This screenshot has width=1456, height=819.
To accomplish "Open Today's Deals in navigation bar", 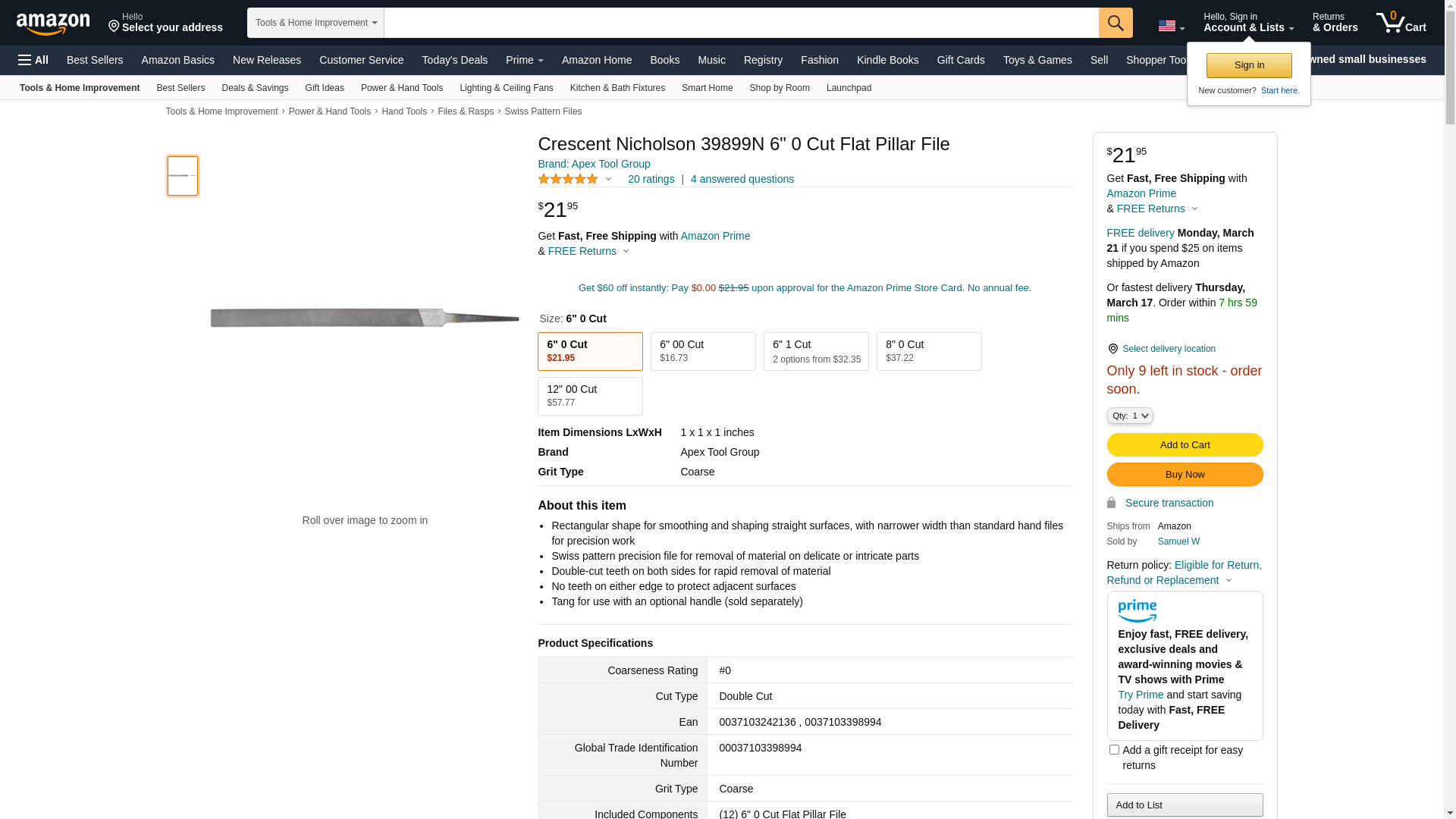I will click(x=454, y=60).
